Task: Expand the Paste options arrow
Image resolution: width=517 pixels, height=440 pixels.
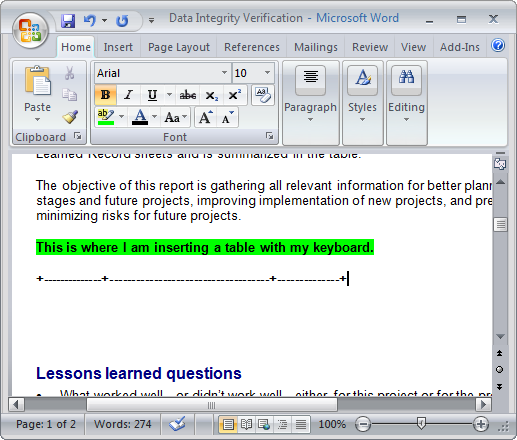Action: [x=37, y=119]
